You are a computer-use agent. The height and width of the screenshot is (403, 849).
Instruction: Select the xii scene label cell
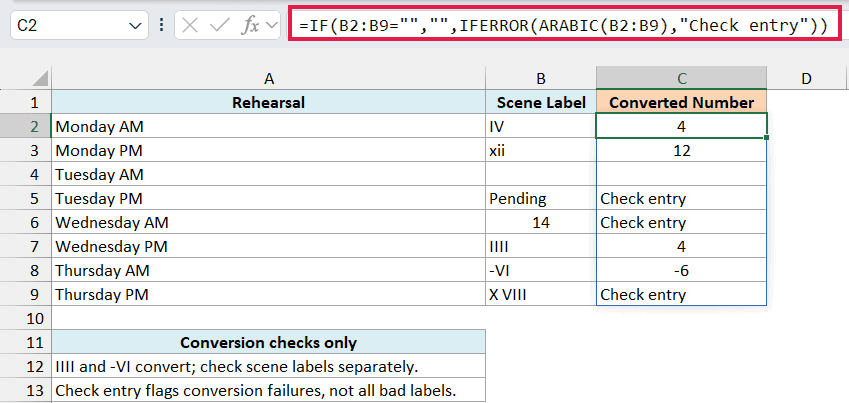point(541,150)
